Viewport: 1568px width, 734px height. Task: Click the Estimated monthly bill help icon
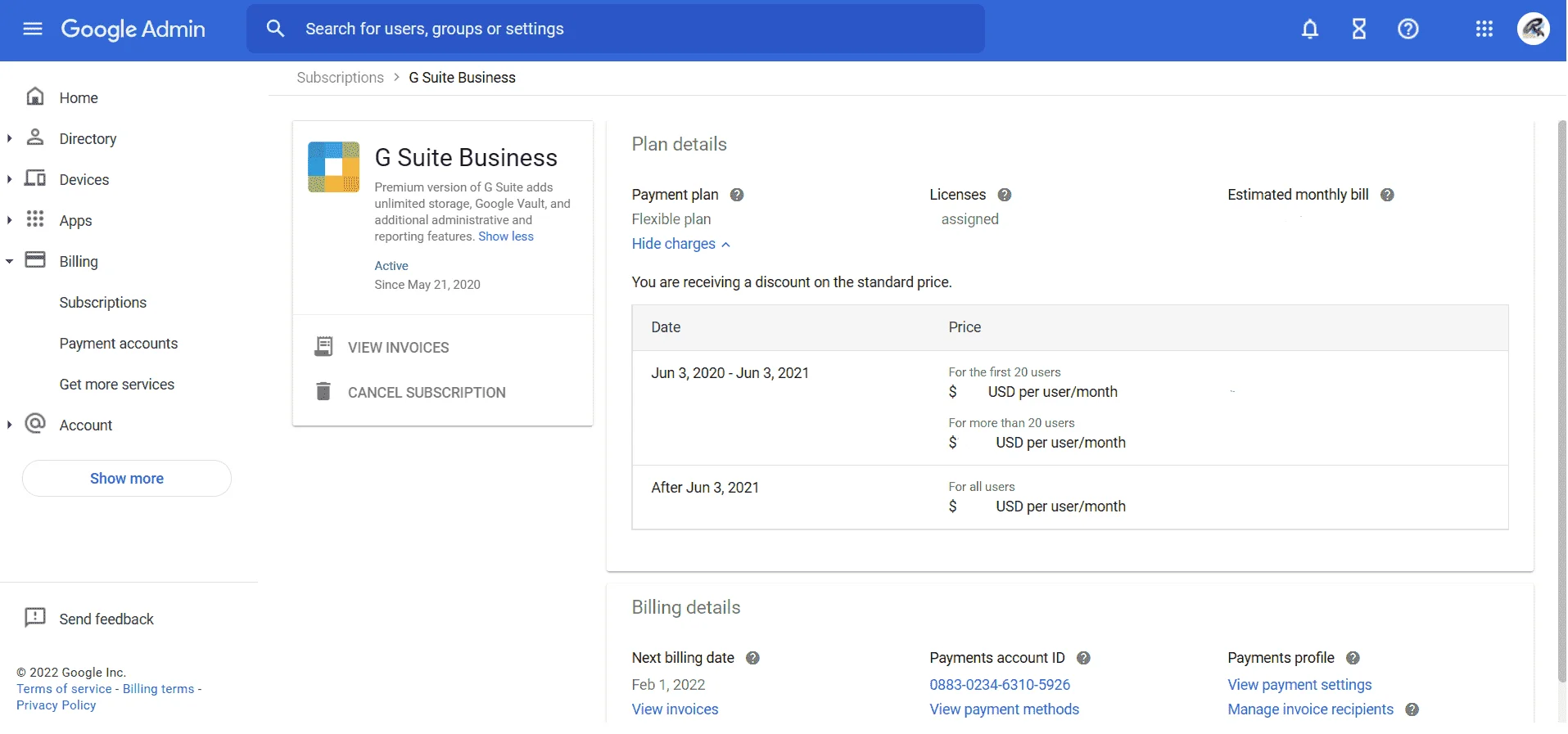point(1387,195)
